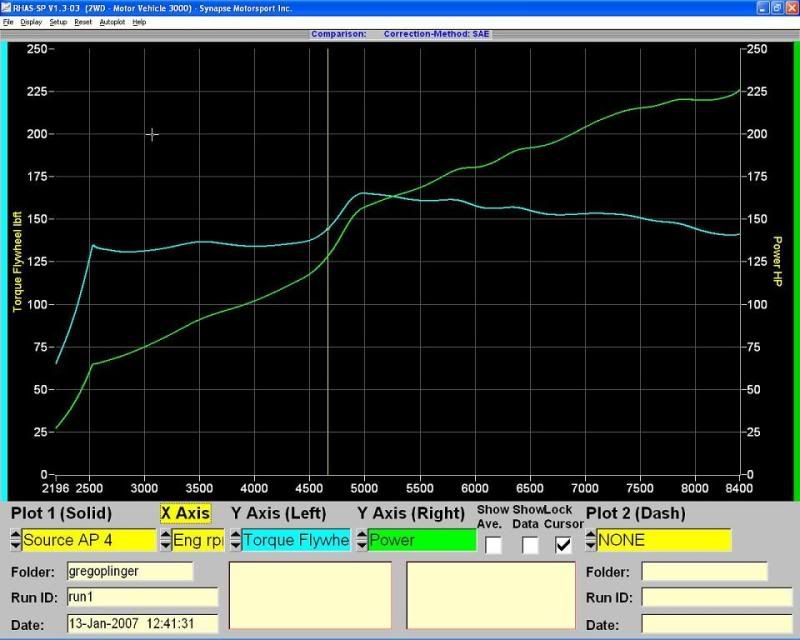Click Reset in the menu bar
The width and height of the screenshot is (800, 640).
tap(83, 21)
